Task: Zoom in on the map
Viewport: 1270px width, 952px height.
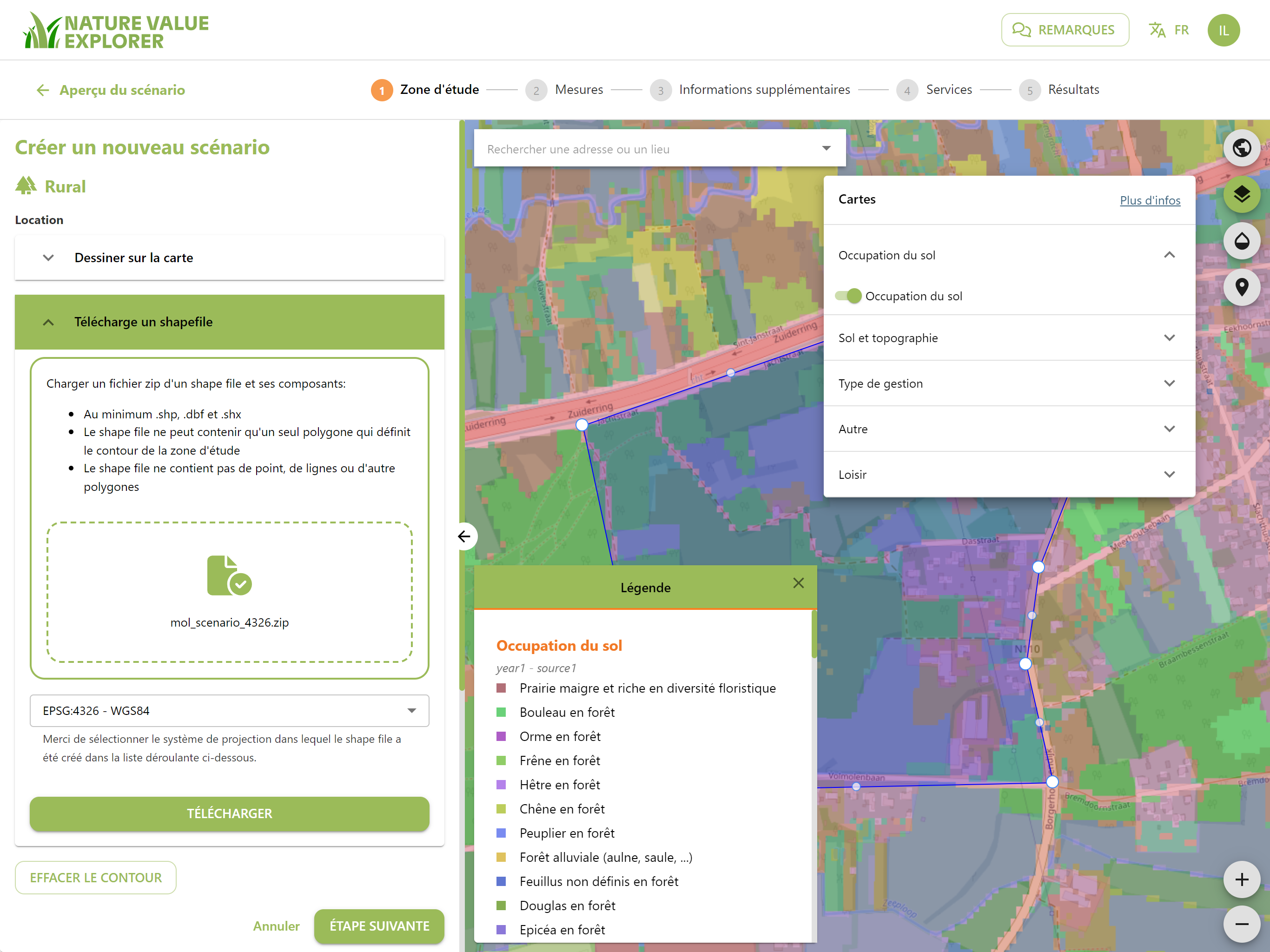Action: [1241, 879]
